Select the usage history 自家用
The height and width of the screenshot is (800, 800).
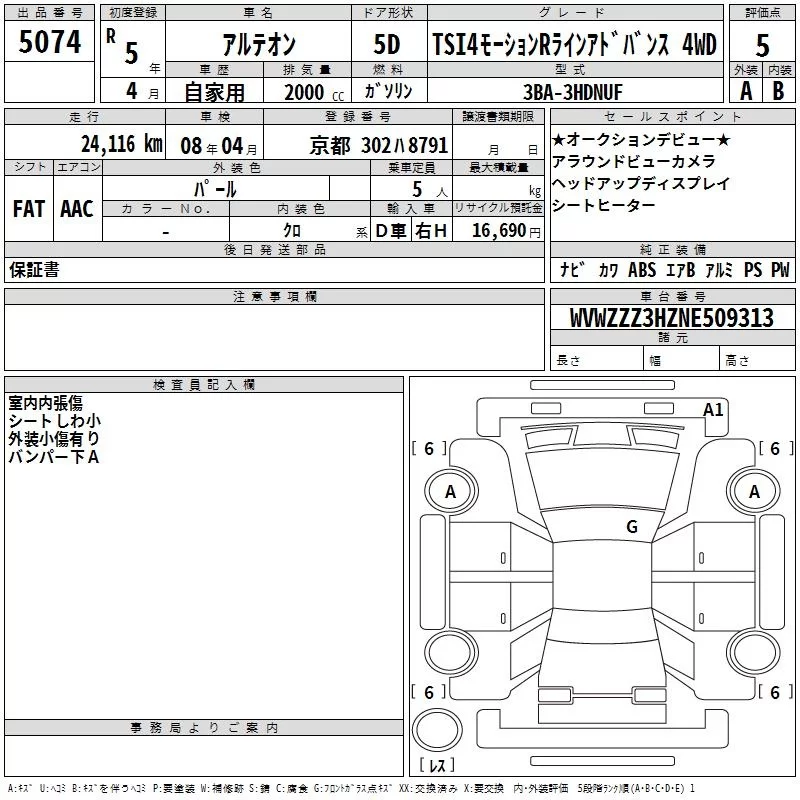pyautogui.click(x=214, y=92)
